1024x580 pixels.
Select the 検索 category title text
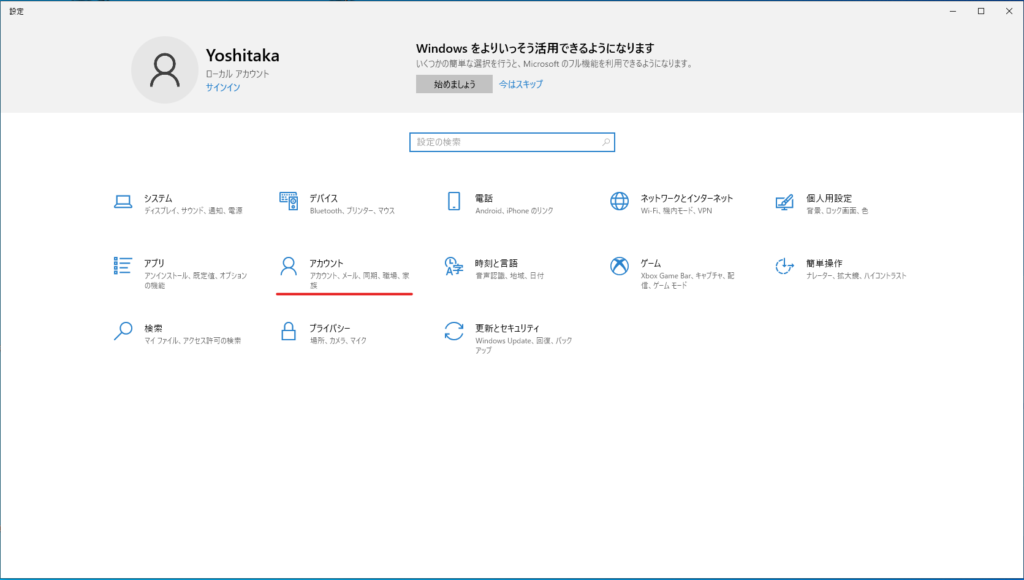(153, 329)
